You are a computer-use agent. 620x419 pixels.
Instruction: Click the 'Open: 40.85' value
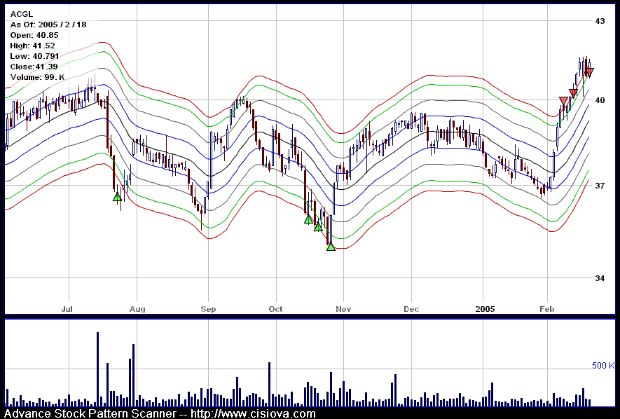pyautogui.click(x=34, y=35)
